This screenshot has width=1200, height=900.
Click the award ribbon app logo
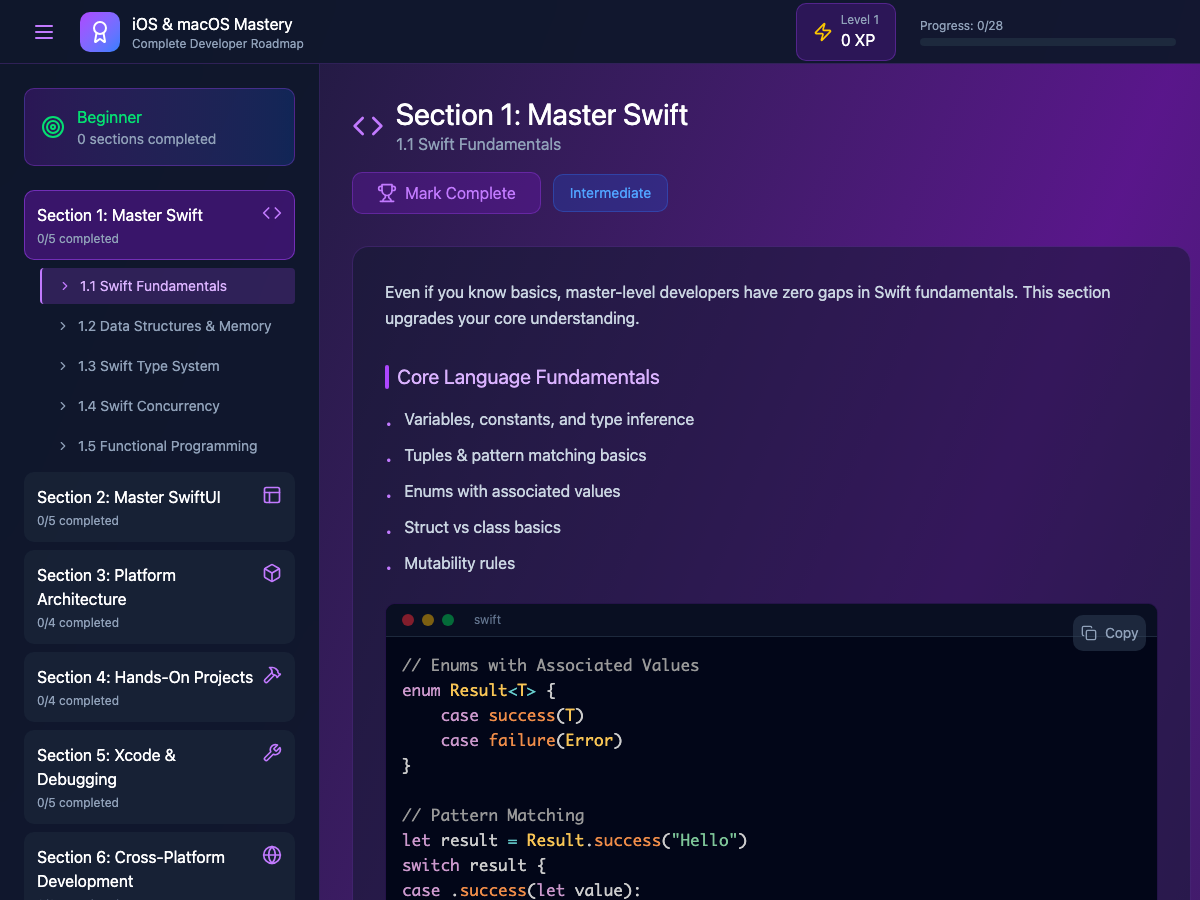[x=100, y=32]
